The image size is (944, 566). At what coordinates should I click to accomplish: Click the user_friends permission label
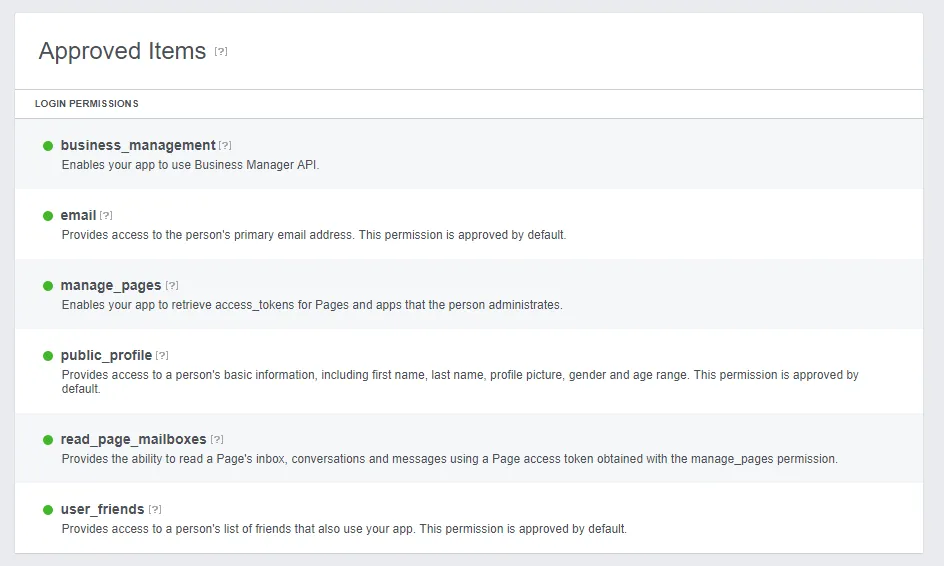click(x=102, y=509)
